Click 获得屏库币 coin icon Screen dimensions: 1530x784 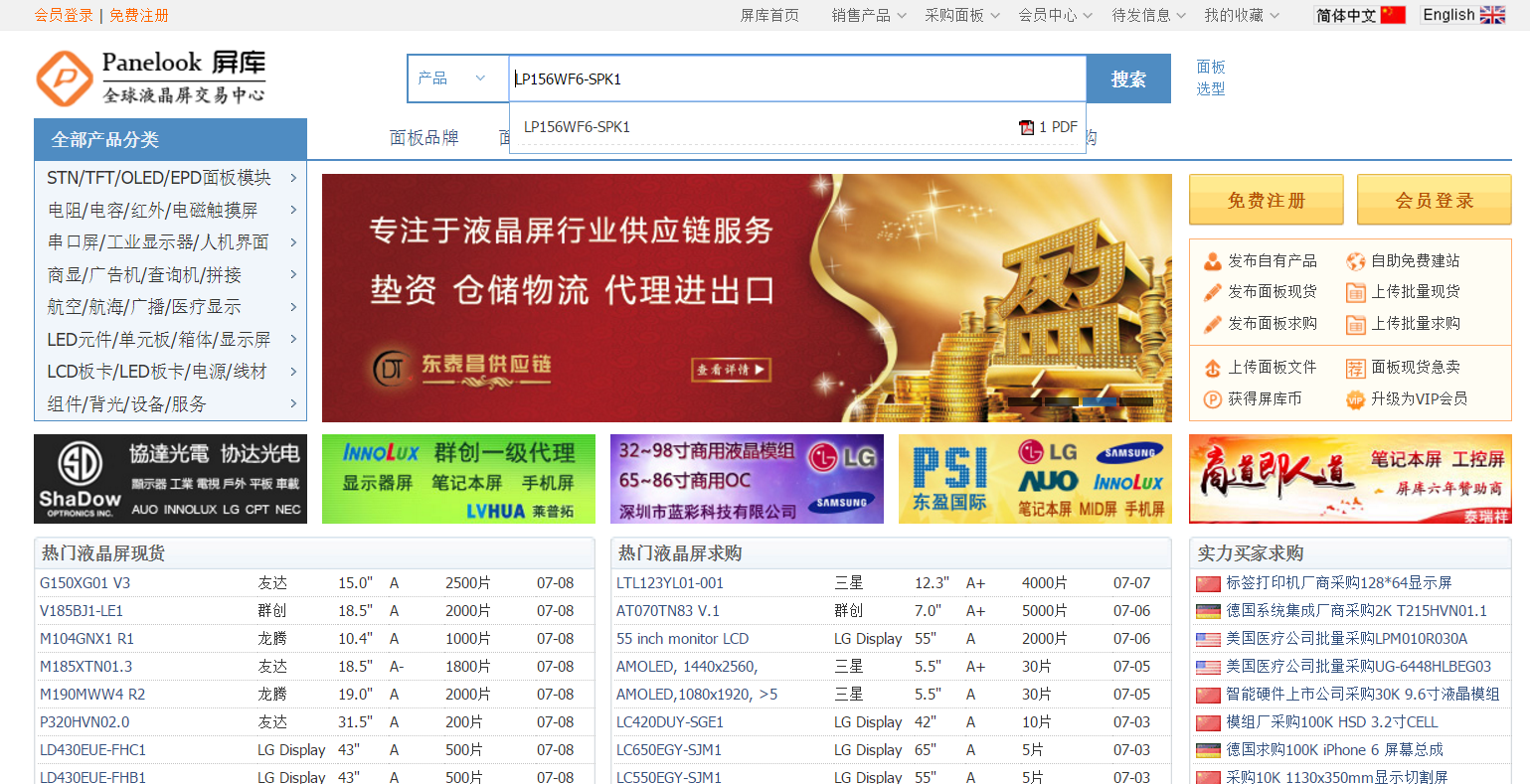pos(1212,399)
